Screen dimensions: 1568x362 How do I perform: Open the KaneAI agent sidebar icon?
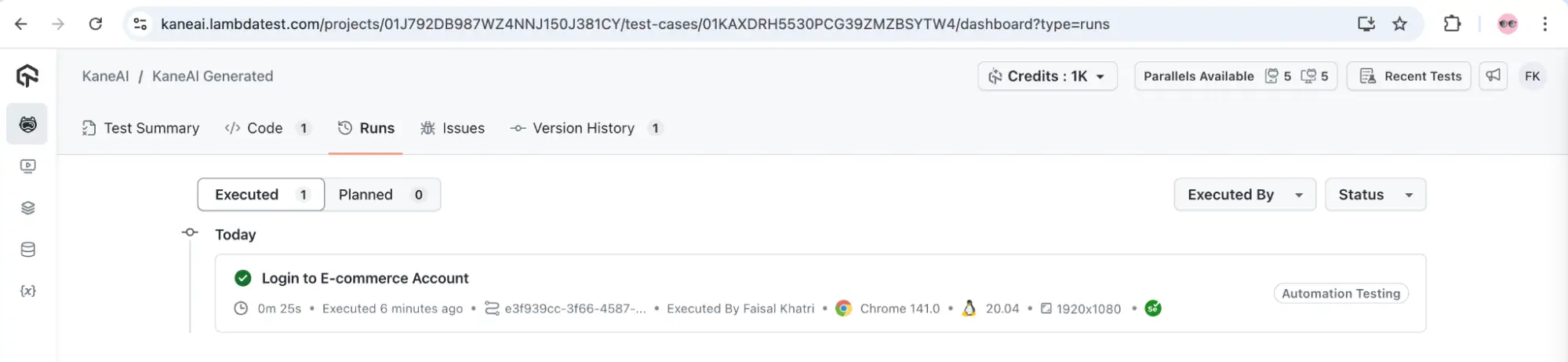pyautogui.click(x=27, y=124)
